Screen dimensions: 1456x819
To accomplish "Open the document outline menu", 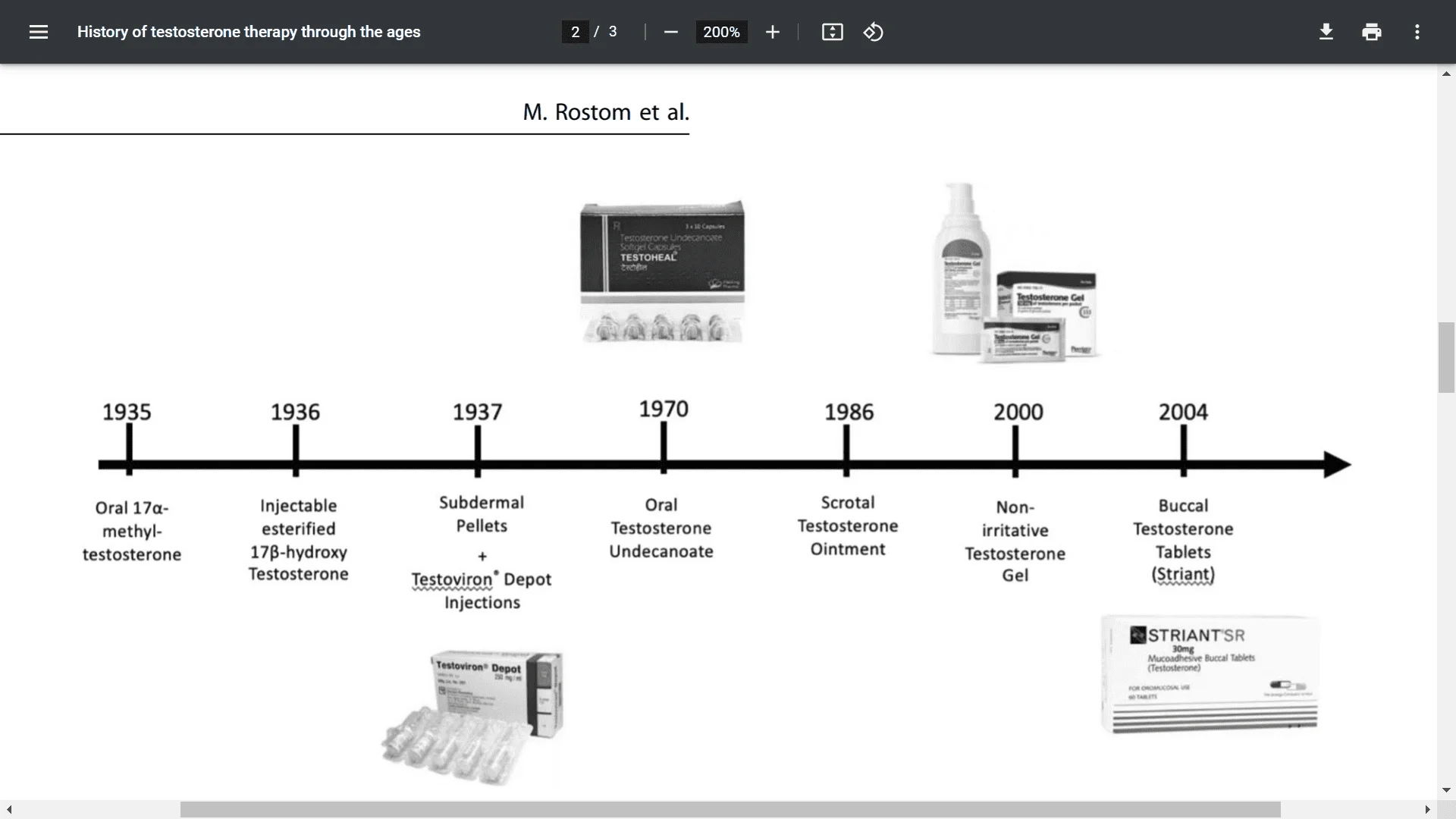I will (39, 31).
